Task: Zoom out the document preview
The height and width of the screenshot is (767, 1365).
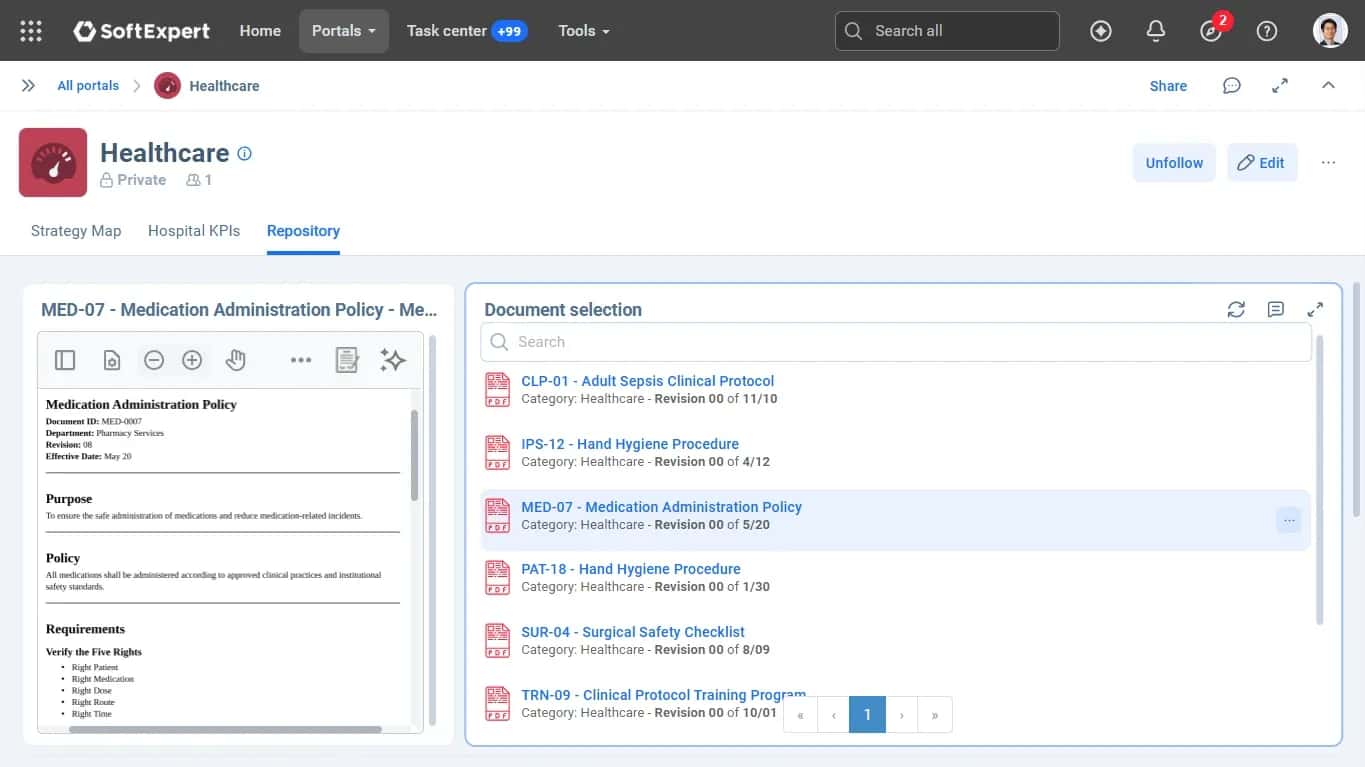Action: [154, 360]
